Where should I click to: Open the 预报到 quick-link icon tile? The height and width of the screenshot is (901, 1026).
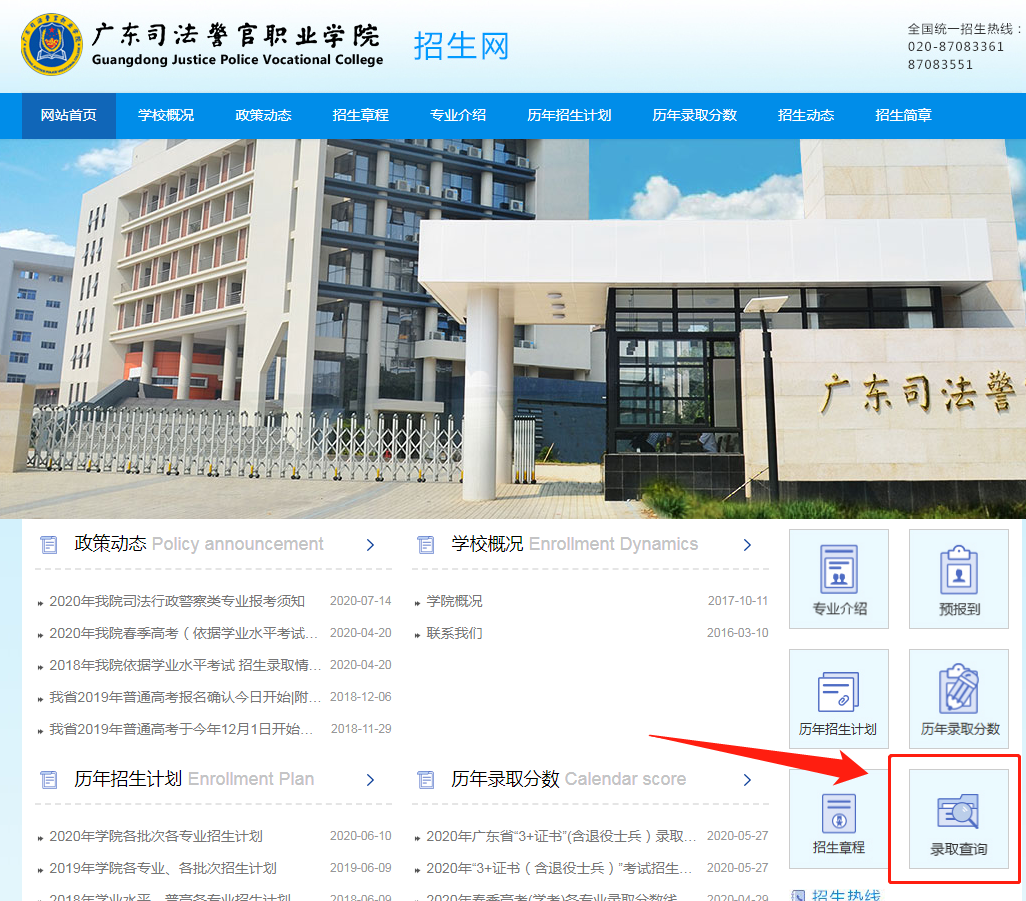pyautogui.click(x=959, y=579)
